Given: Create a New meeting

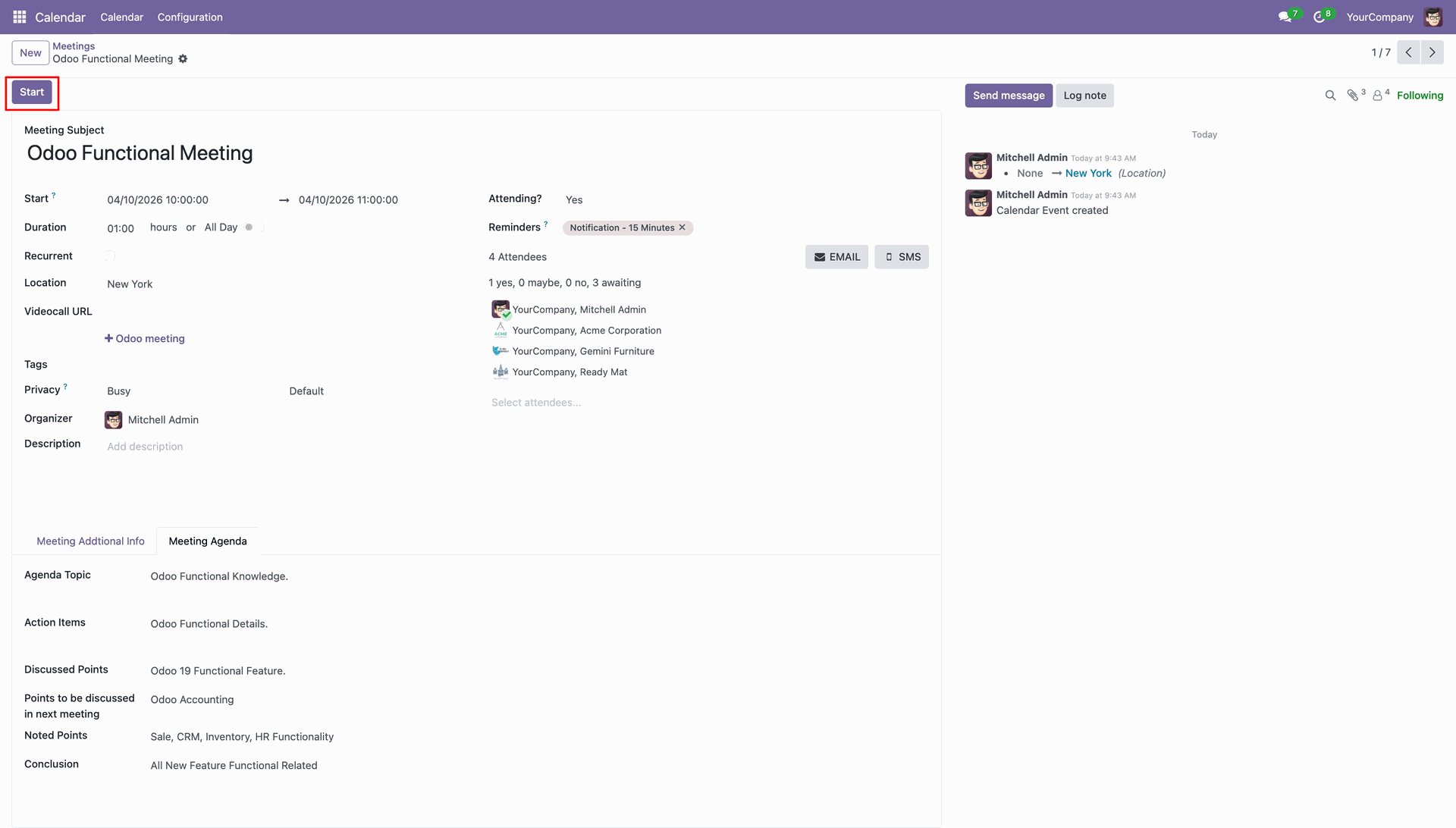Looking at the screenshot, I should 31,53.
